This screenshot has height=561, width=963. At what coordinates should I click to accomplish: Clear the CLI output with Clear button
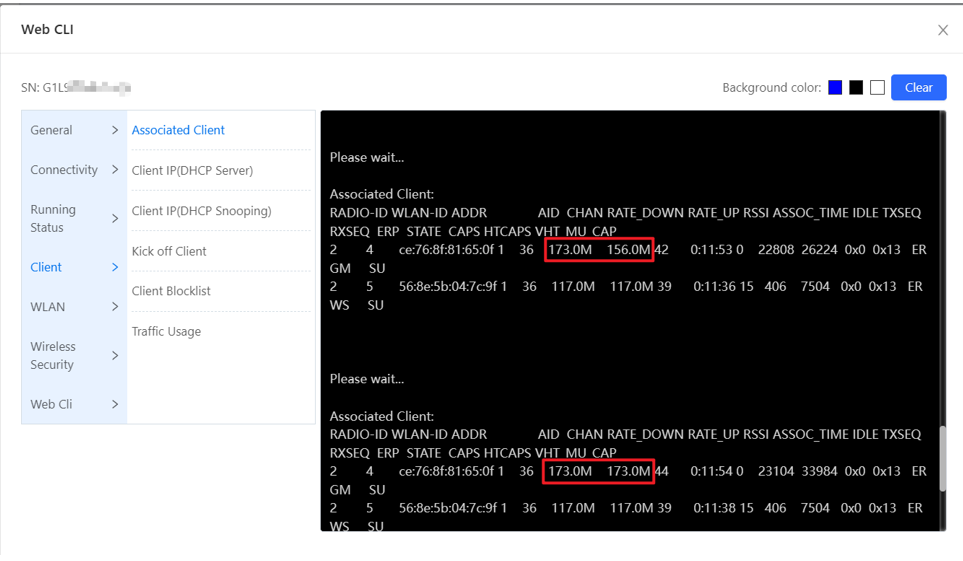coord(918,87)
